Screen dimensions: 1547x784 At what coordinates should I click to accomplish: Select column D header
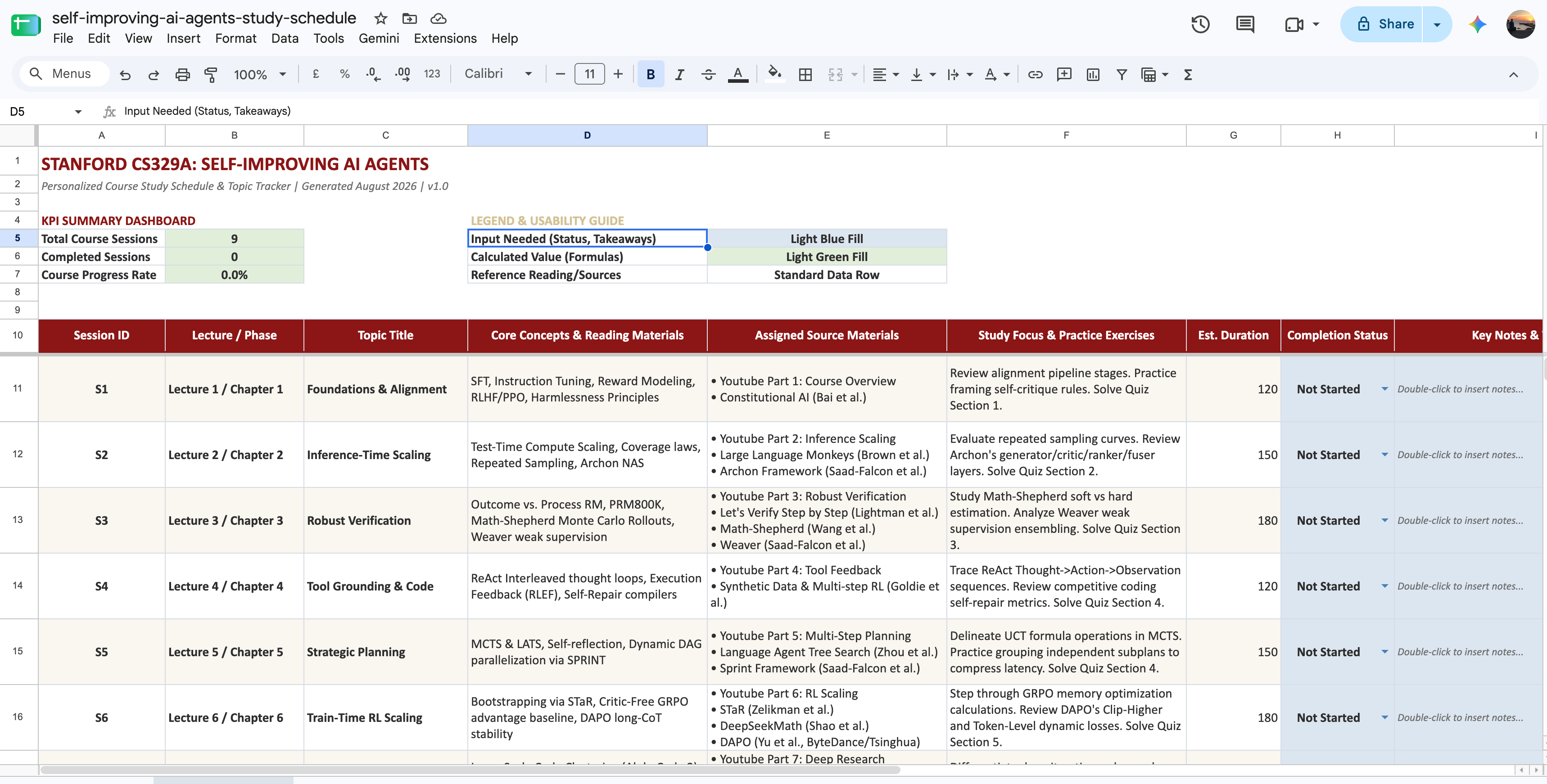tap(588, 135)
